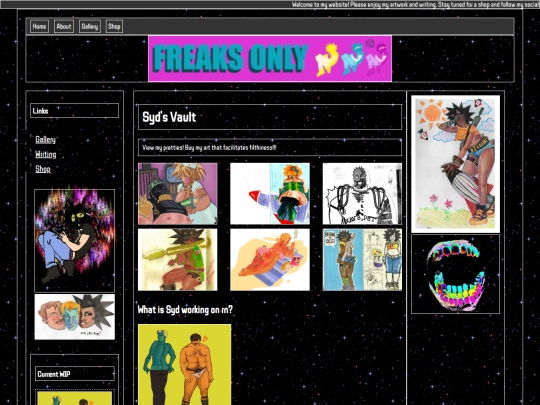Open the black-and-white sketch gallery thumbnail
The height and width of the screenshot is (405, 540).
[x=362, y=194]
